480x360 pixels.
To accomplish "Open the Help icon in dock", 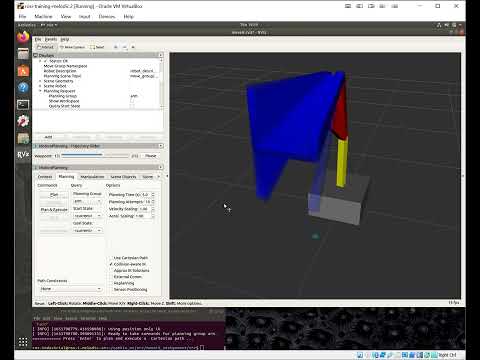I will click(x=23, y=87).
